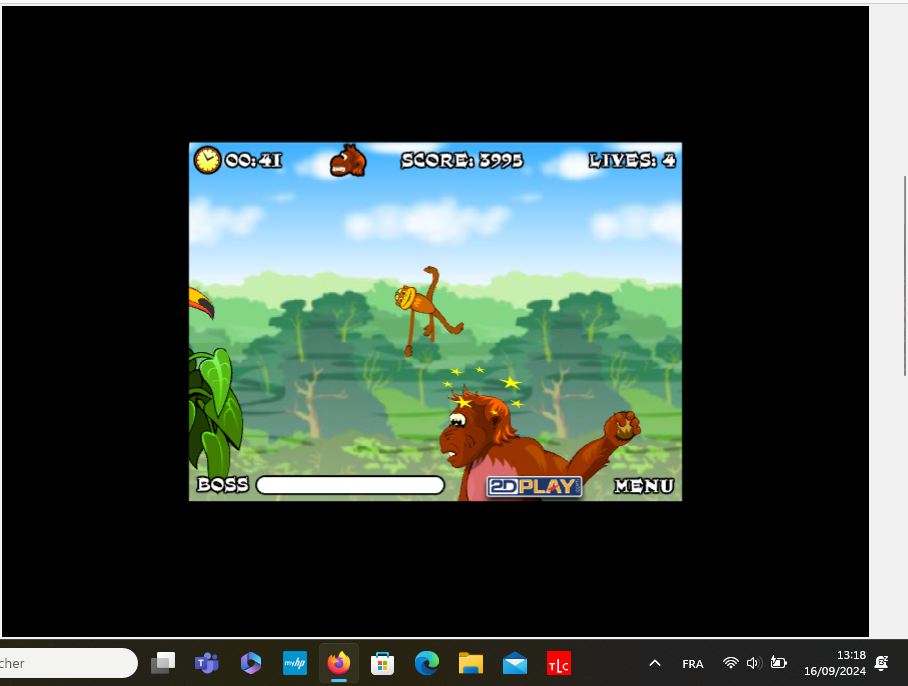Click the gorilla boss head icon
Screen dimensions: 908x686
(x=348, y=161)
